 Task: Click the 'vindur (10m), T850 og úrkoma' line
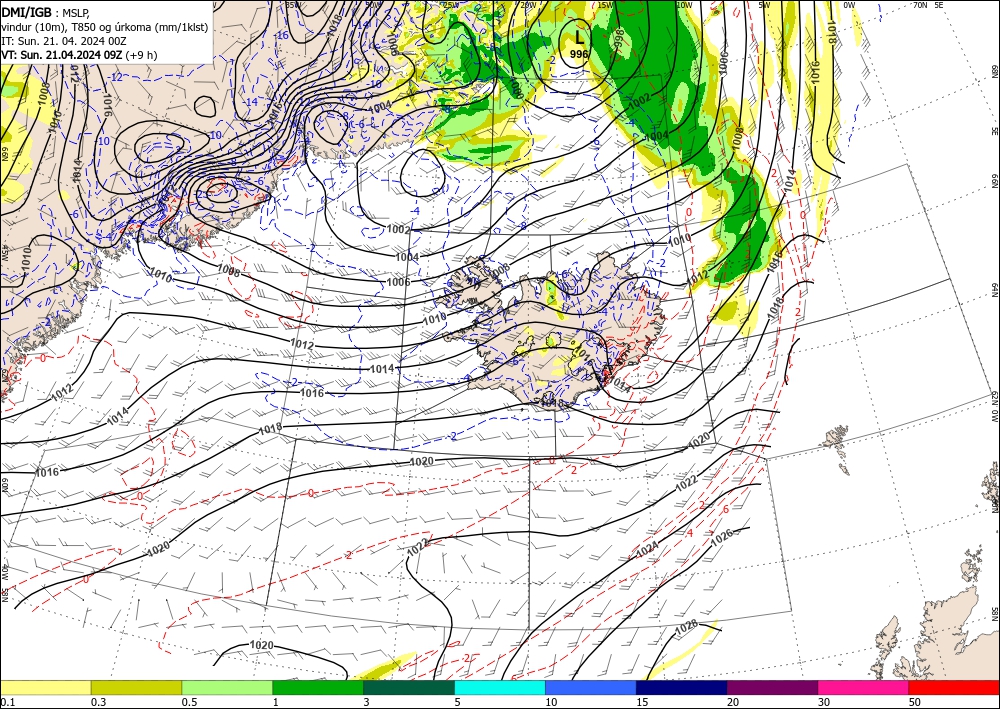[105, 27]
